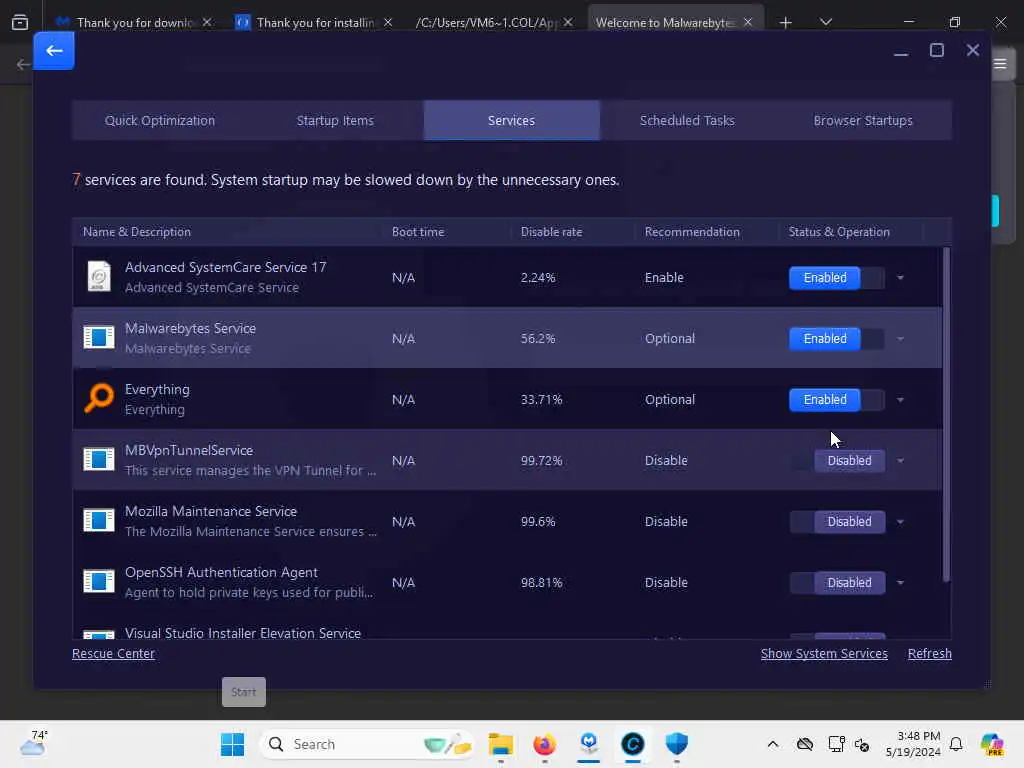
Task: Open File Explorer from the taskbar
Action: point(501,744)
